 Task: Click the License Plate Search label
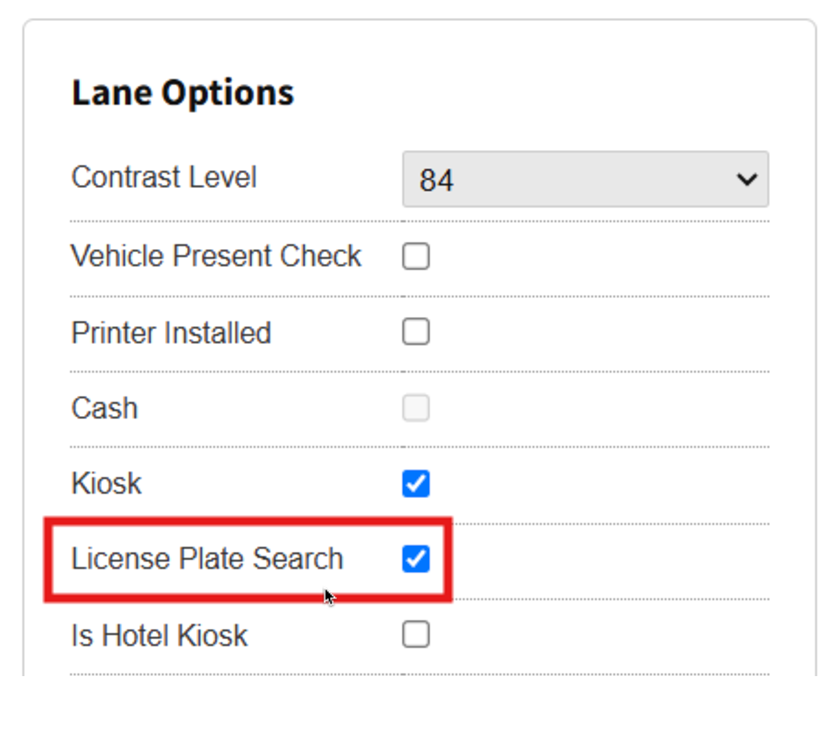click(x=207, y=559)
